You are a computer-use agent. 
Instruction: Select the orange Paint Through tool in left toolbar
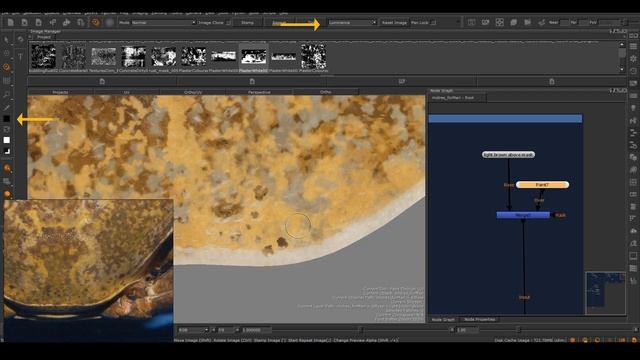7,67
